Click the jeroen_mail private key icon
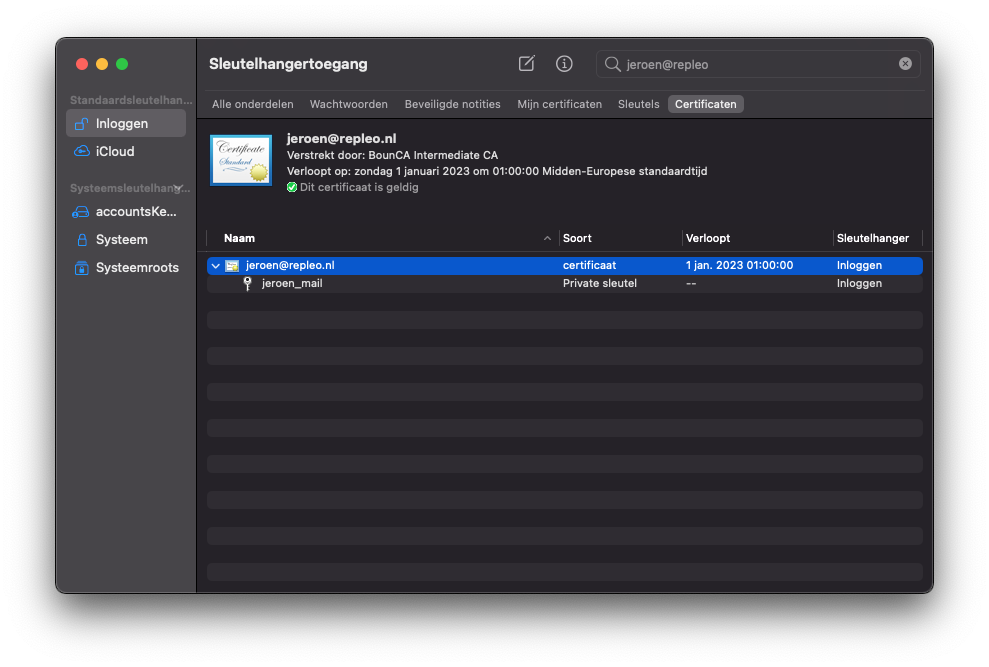 [248, 283]
